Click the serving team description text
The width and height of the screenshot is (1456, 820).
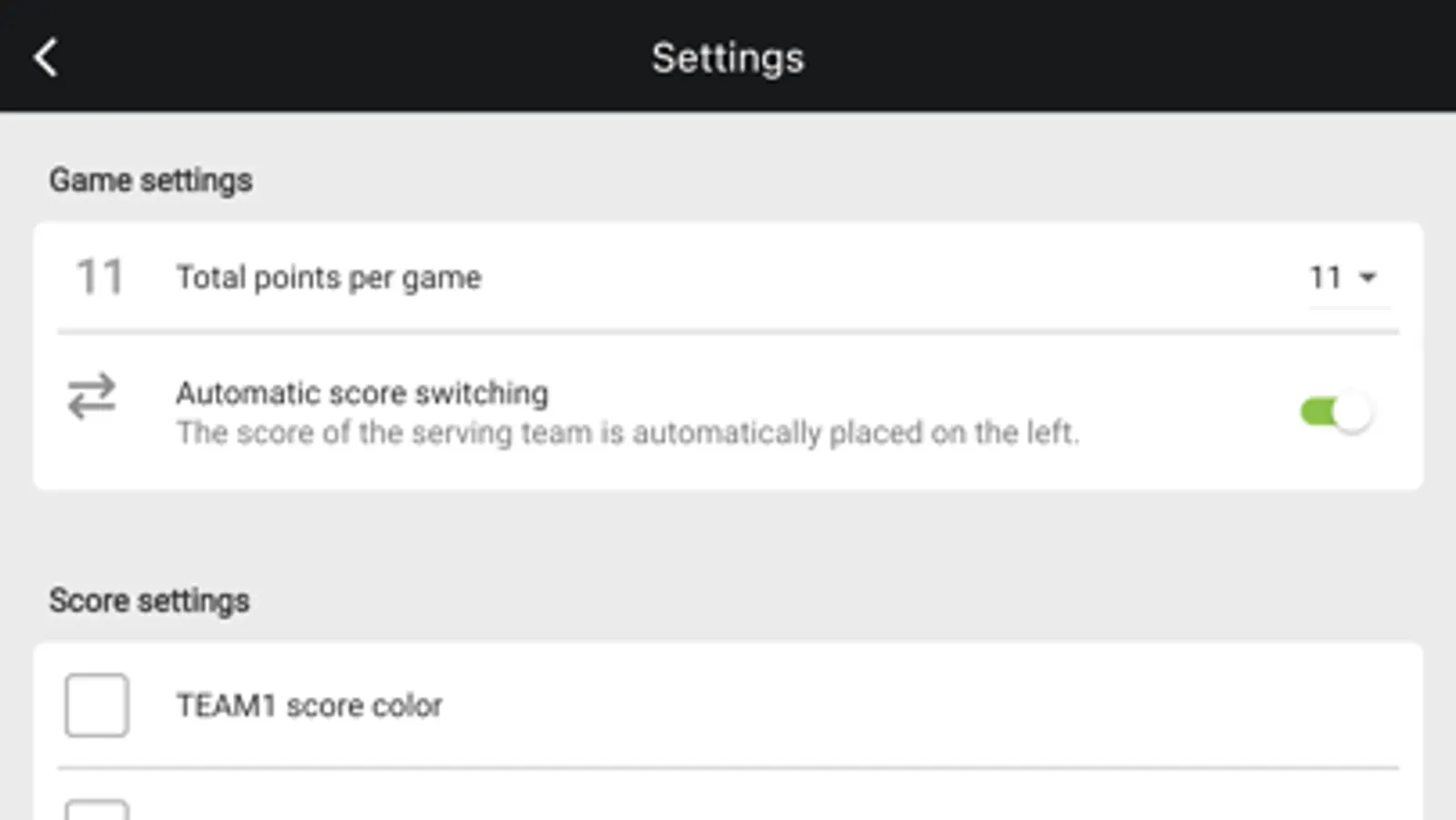[x=627, y=433]
